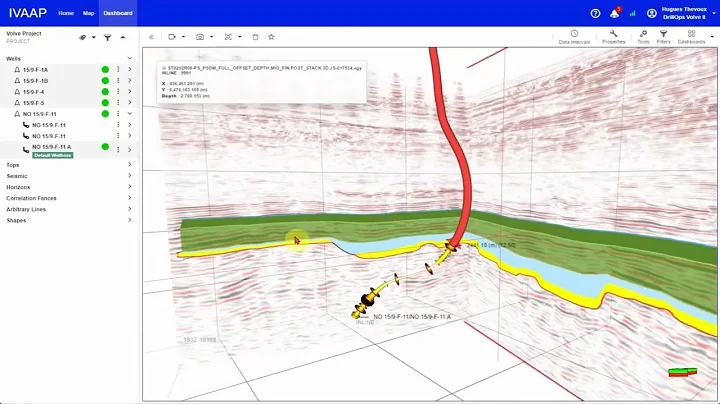
Task: Open overflow arrow after Dashboards tool
Action: pos(713,37)
